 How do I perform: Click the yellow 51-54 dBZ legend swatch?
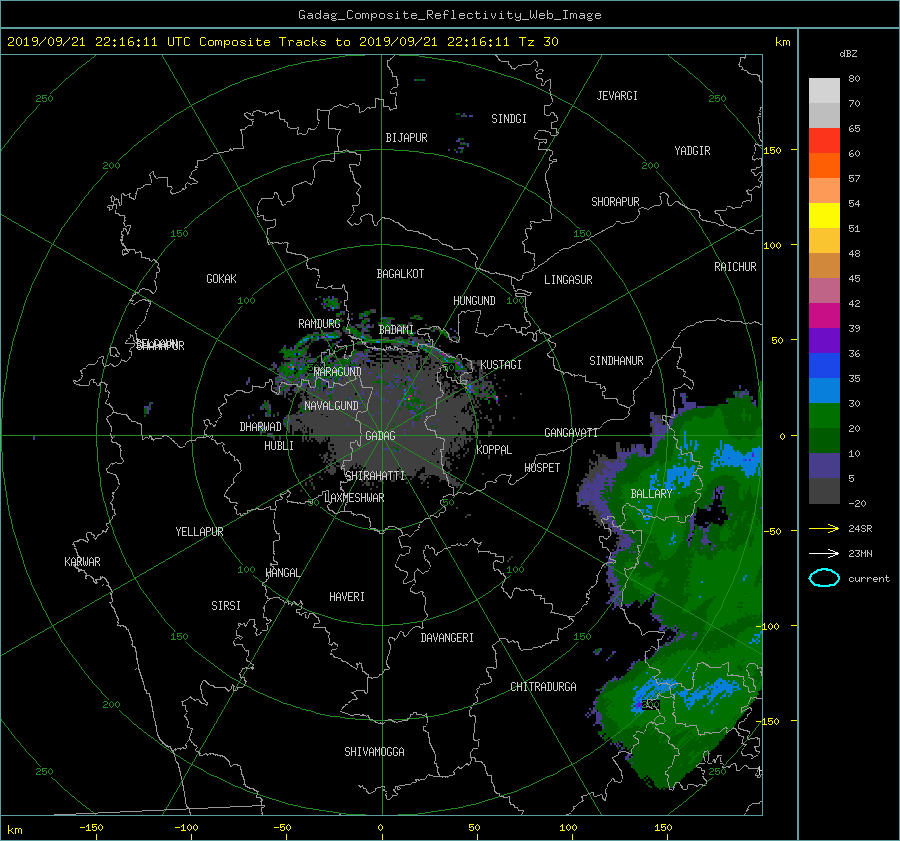pos(824,216)
